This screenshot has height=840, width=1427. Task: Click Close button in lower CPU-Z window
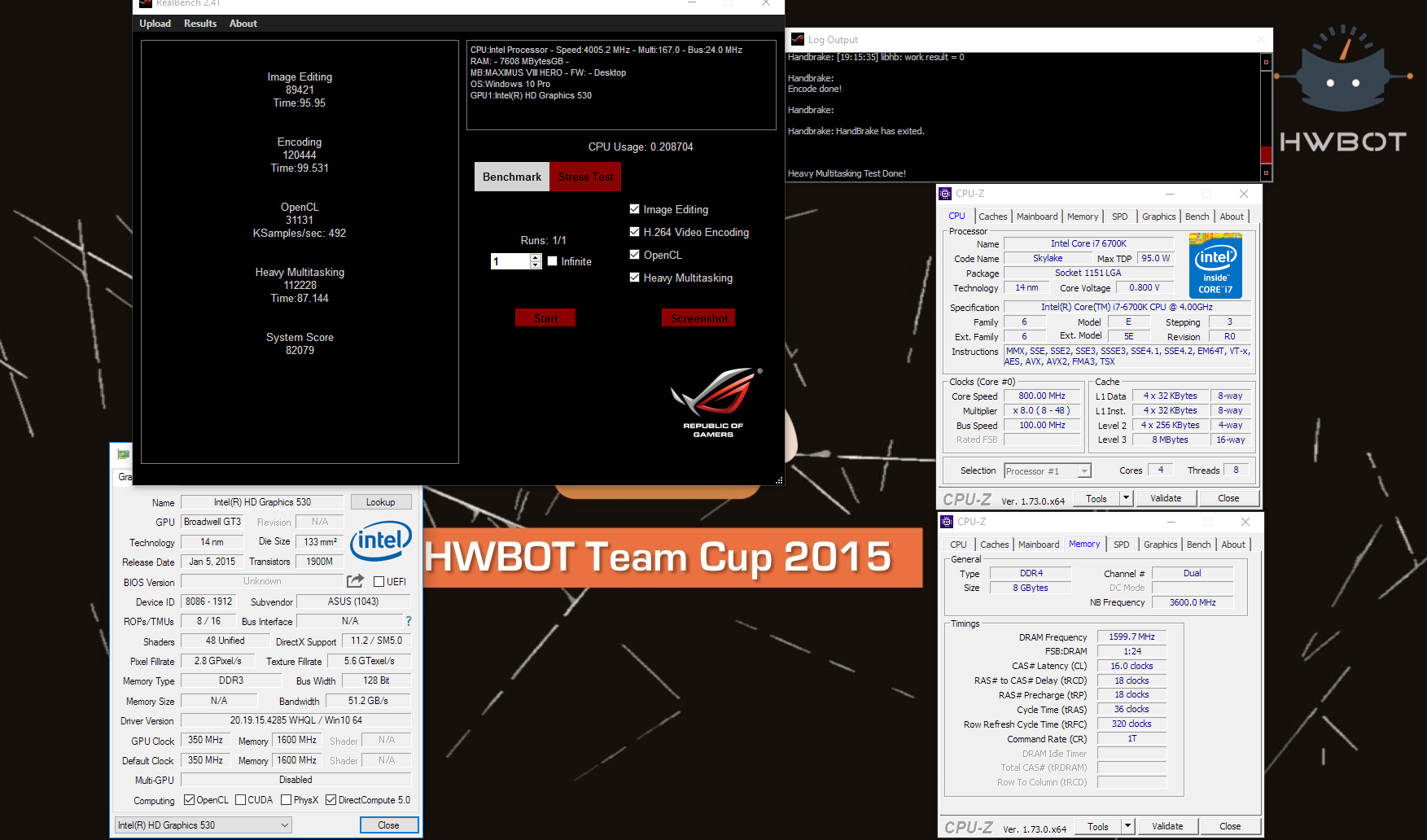pyautogui.click(x=1230, y=826)
